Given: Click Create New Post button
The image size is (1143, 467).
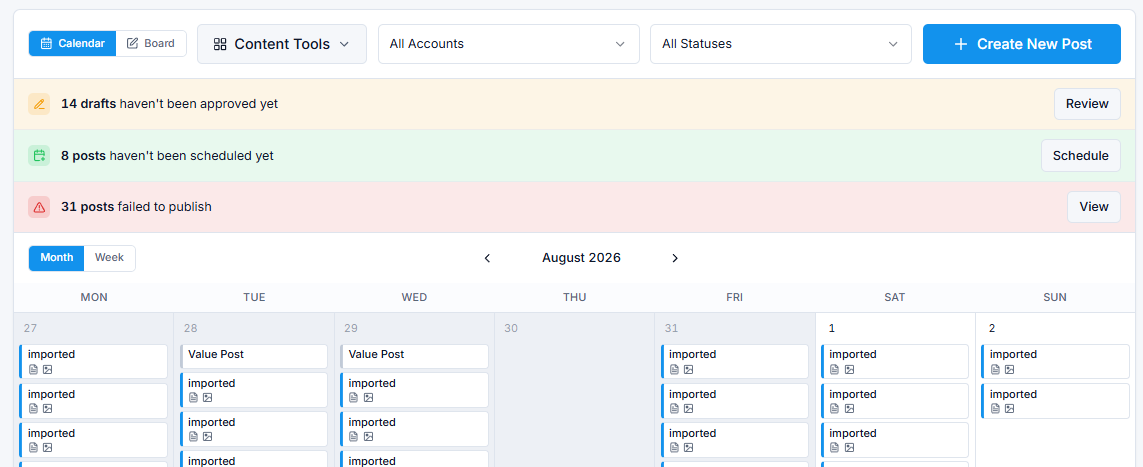Looking at the screenshot, I should tap(1021, 44).
